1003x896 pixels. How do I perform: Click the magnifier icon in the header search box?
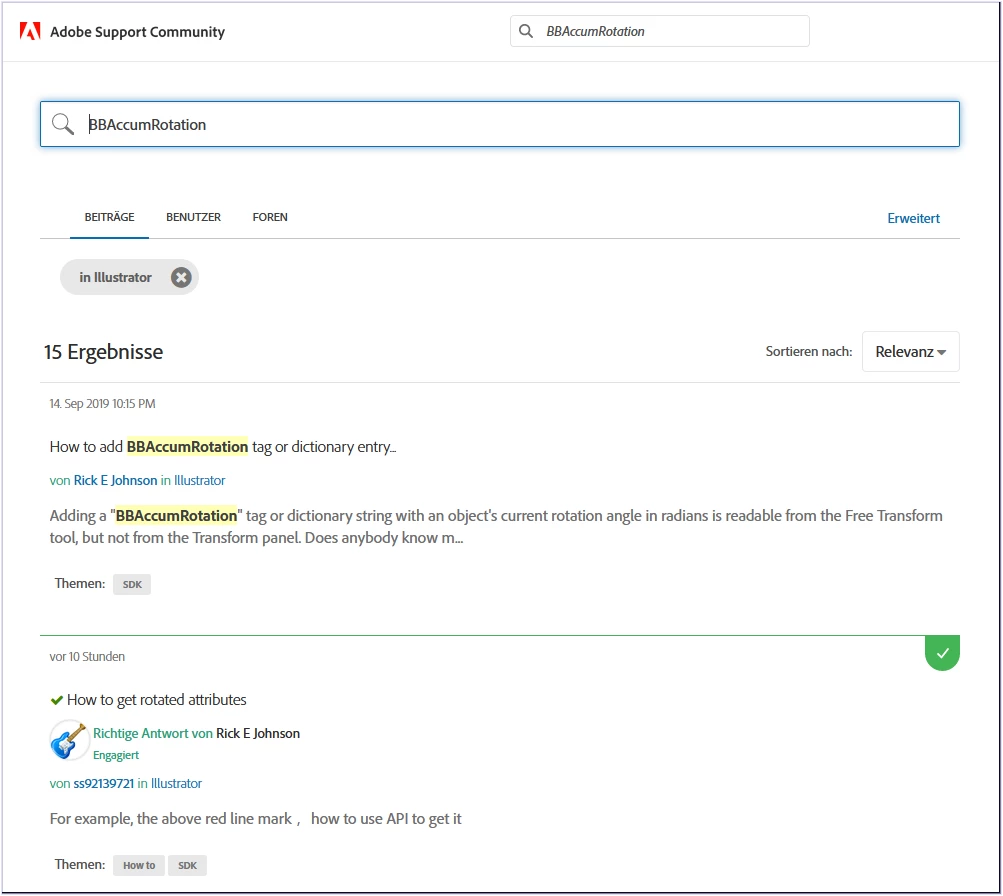[526, 31]
